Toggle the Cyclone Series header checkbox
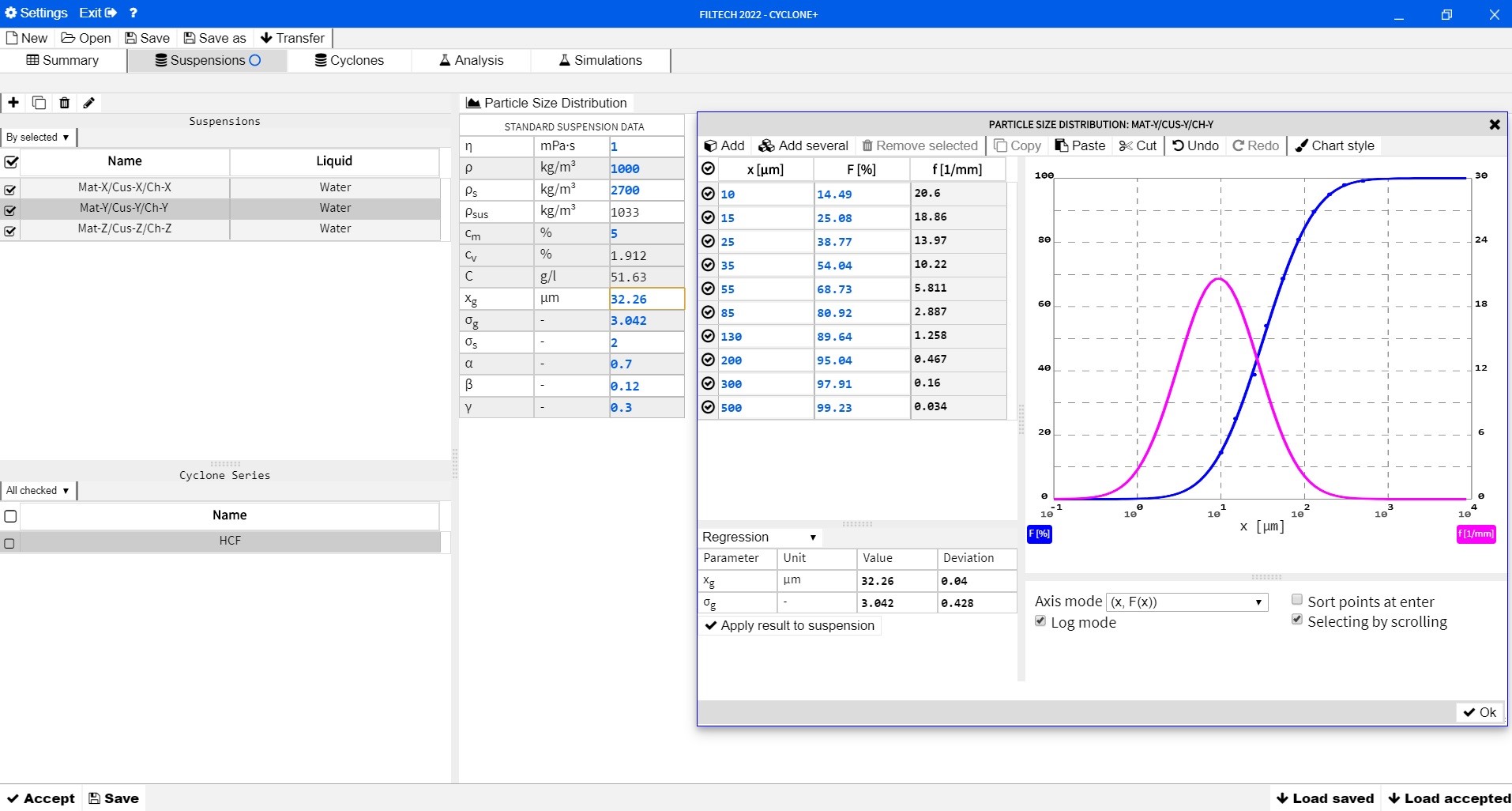 point(10,516)
